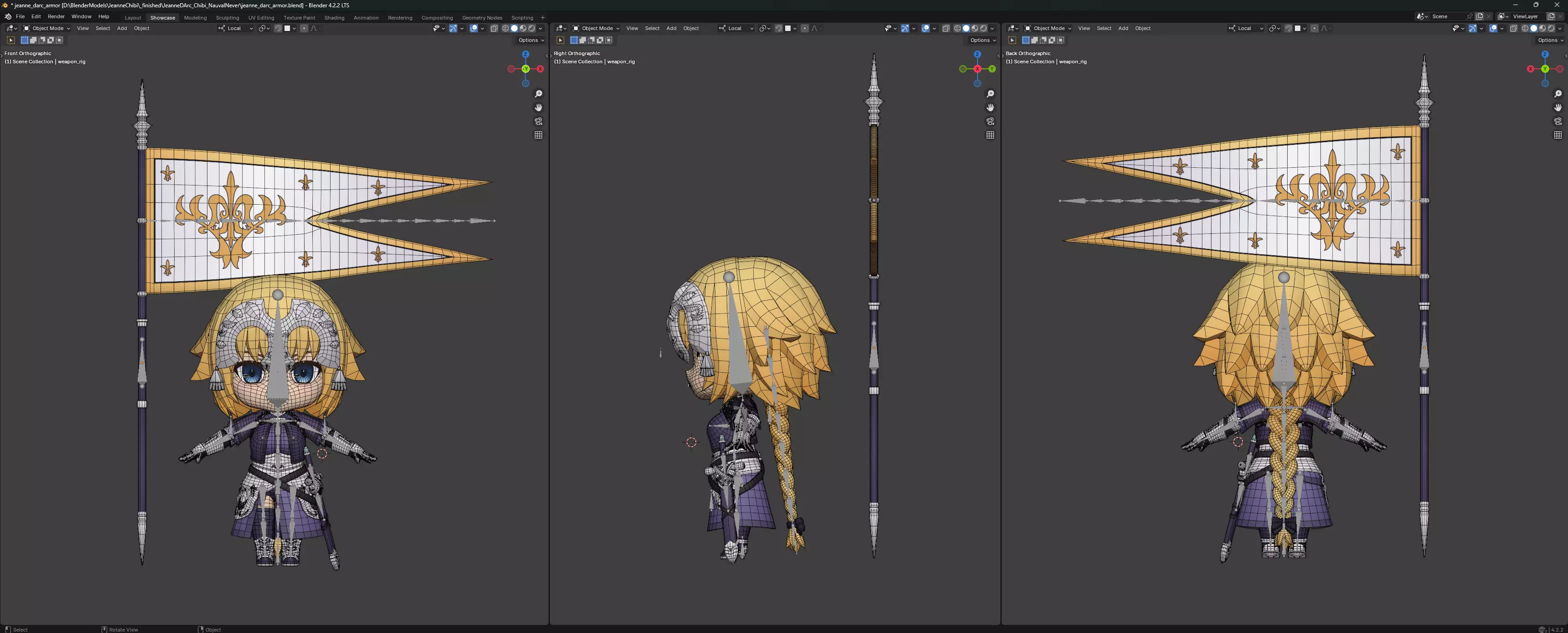This screenshot has height=633, width=1568.
Task: Zoom icon in Back Orthographic viewport
Action: pos(1558,94)
